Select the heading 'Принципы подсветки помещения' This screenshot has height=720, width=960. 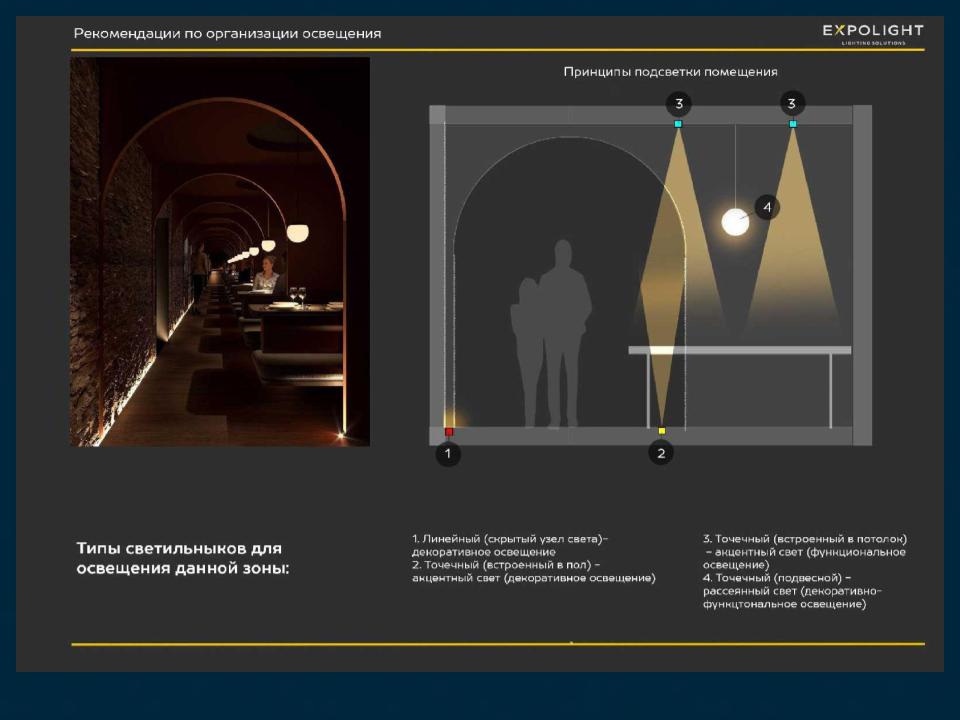pos(670,72)
